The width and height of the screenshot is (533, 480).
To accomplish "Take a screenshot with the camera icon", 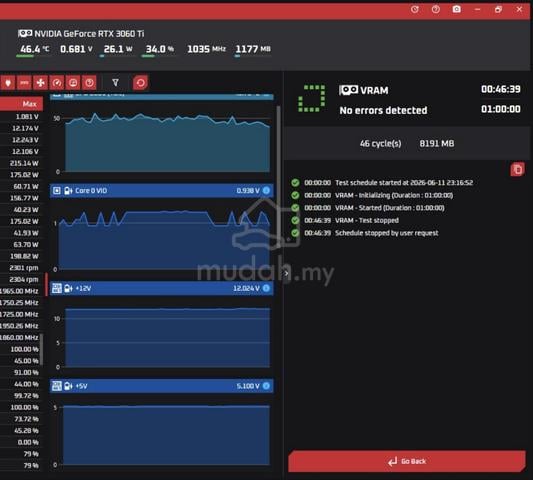I will [x=457, y=10].
